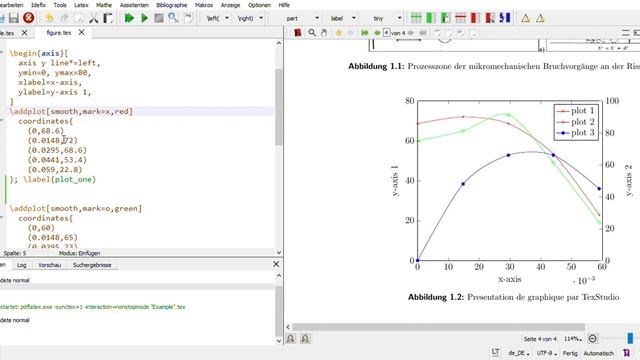This screenshot has height=360, width=640.
Task: Click the add table row icon
Action: coord(416,18)
